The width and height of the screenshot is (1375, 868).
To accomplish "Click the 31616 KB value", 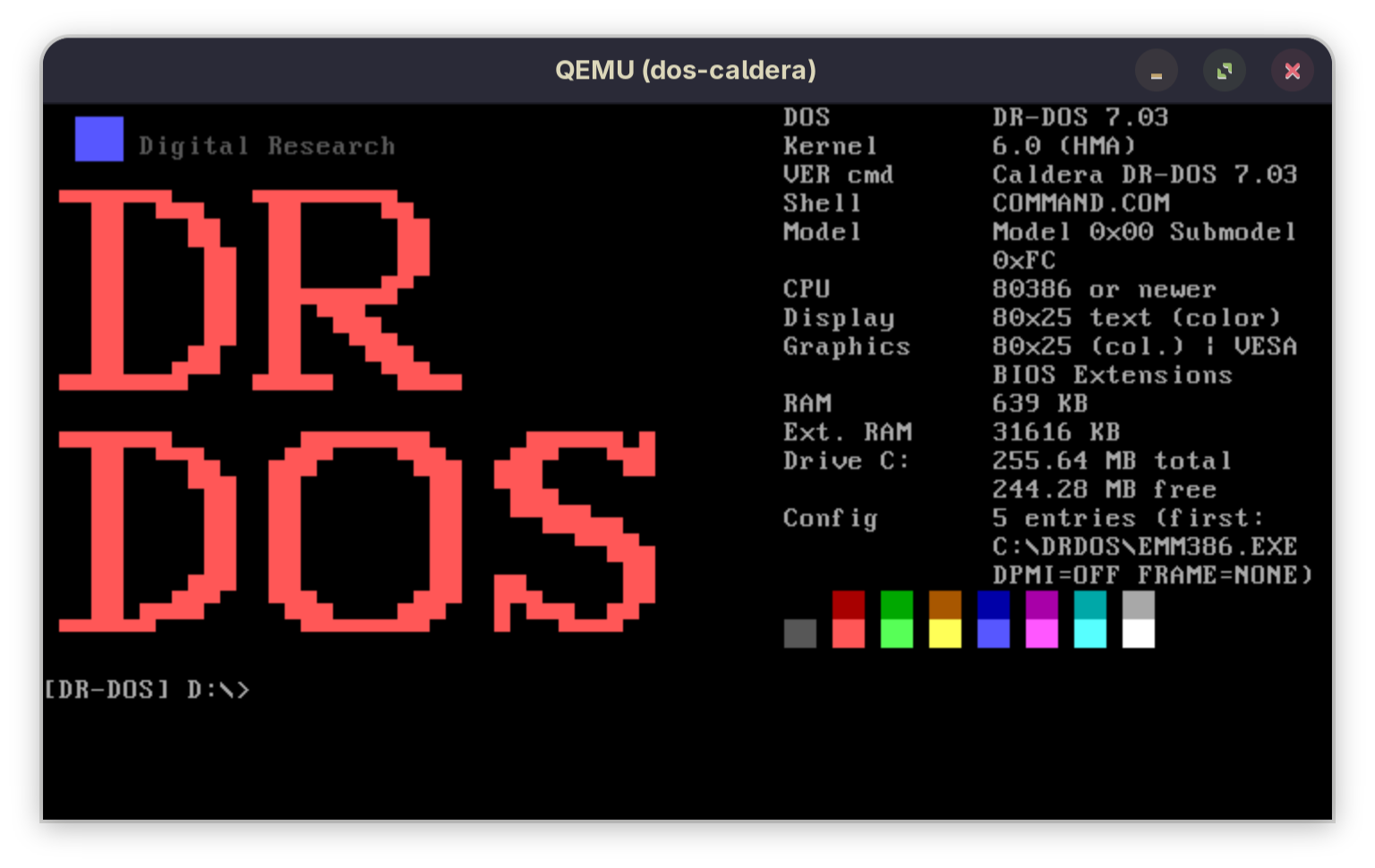I will click(1056, 432).
